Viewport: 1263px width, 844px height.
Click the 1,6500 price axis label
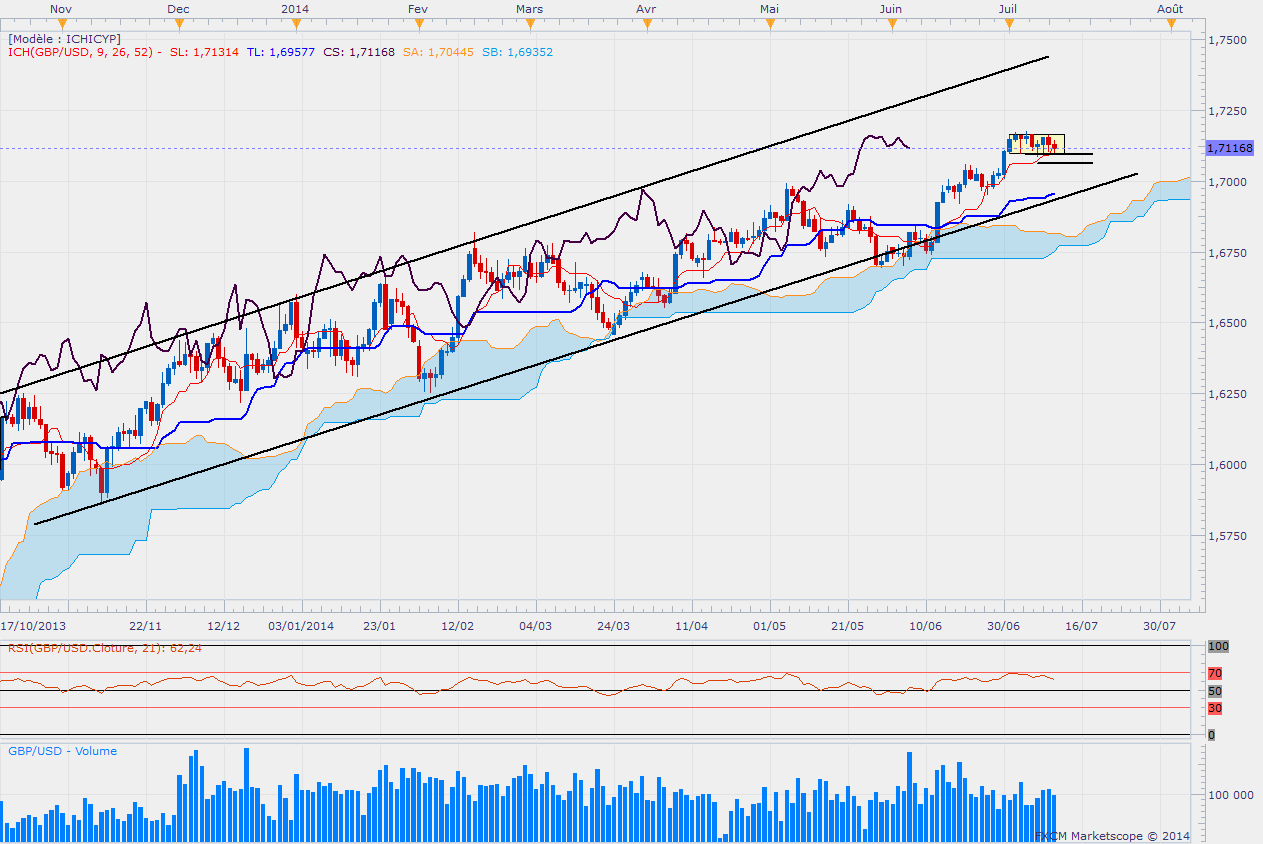click(1226, 323)
